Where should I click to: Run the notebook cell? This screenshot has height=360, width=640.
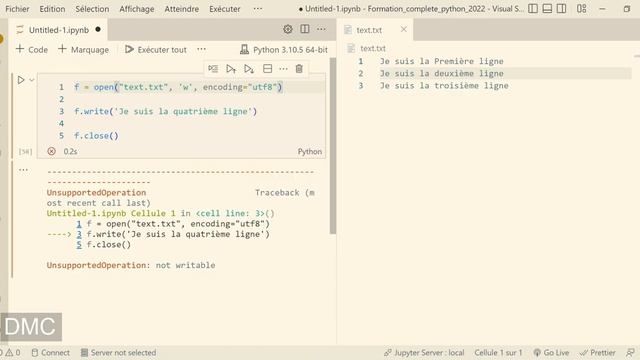coord(21,80)
